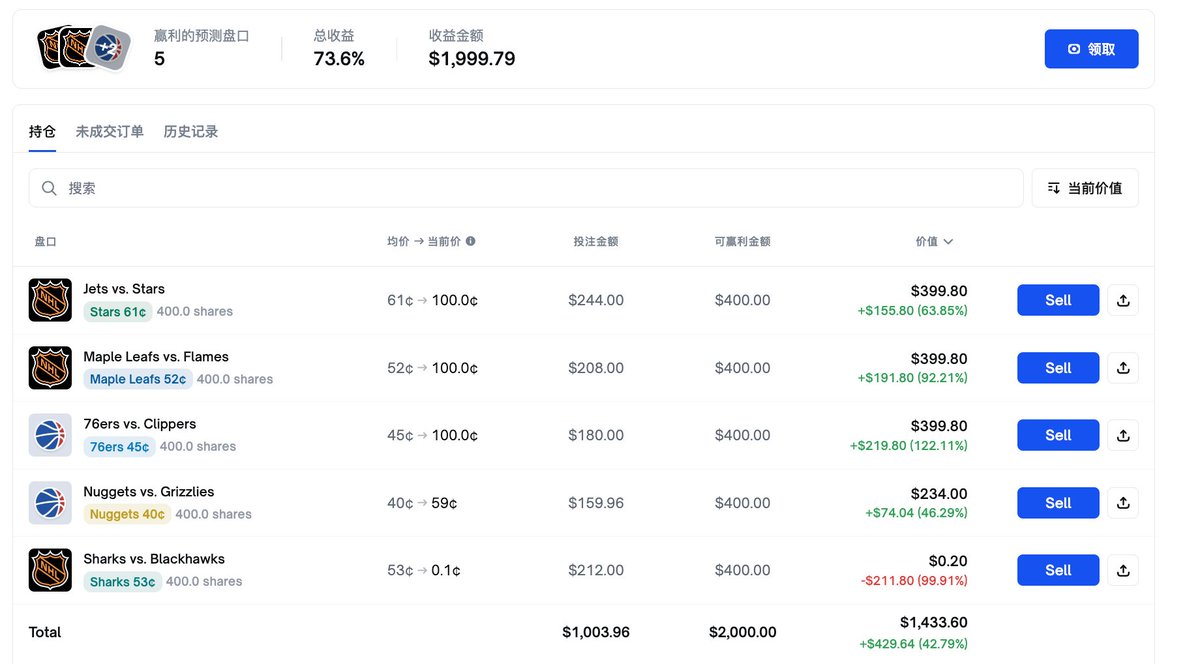Sell the Sharks vs. Blackhawks shares
Image resolution: width=1200 pixels, height=664 pixels.
[x=1058, y=570]
